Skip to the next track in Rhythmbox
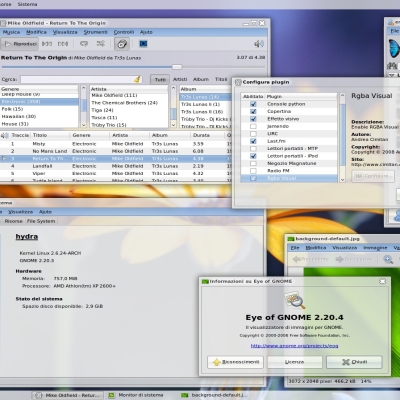400x400 pixels. [x=63, y=44]
